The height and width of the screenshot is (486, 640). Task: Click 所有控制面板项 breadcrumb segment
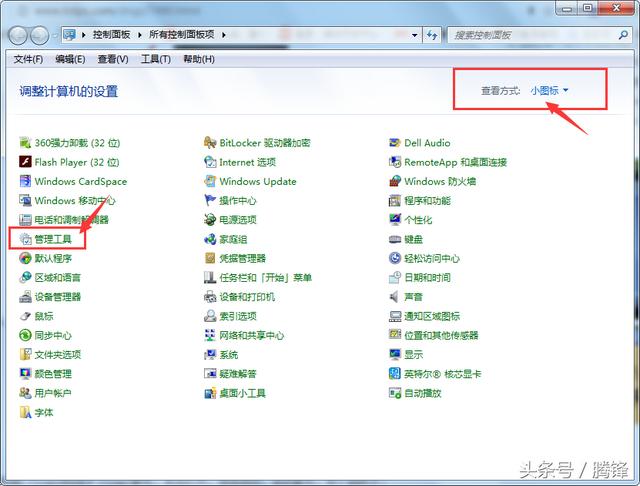(x=182, y=35)
